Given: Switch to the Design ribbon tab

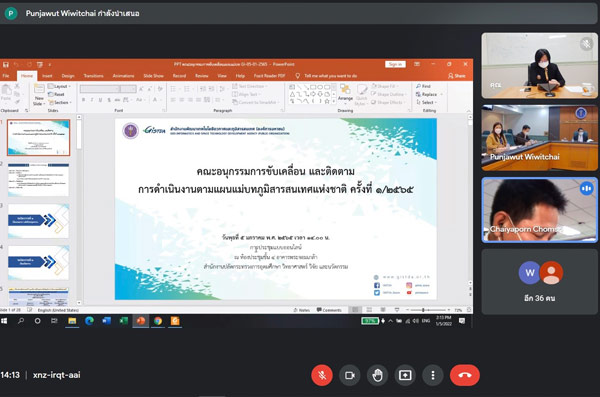Looking at the screenshot, I should [x=68, y=76].
